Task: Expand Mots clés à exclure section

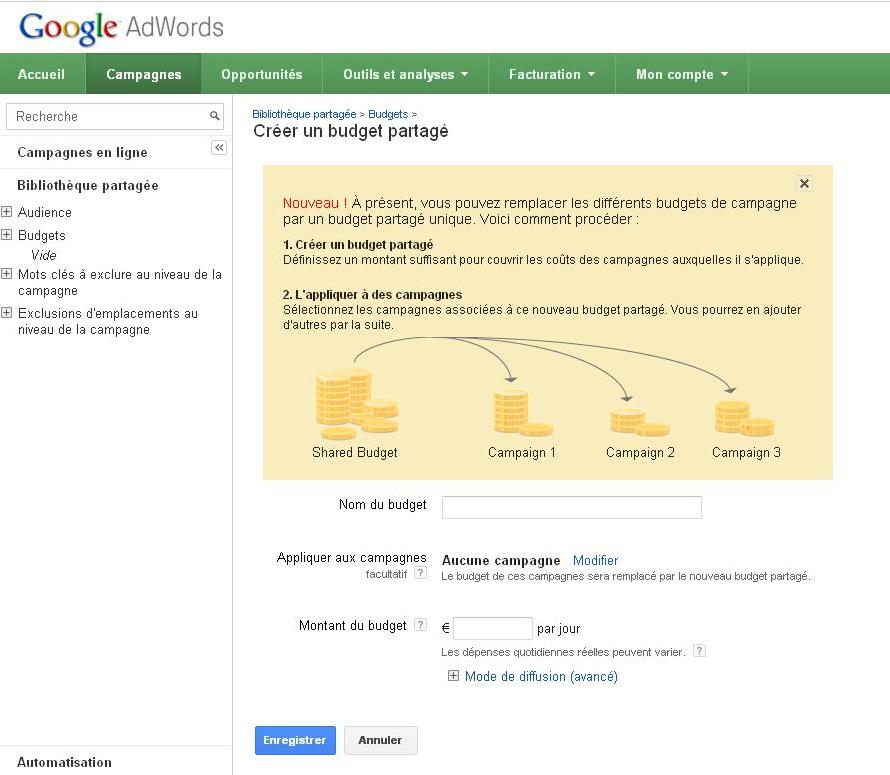Action: (x=7, y=274)
